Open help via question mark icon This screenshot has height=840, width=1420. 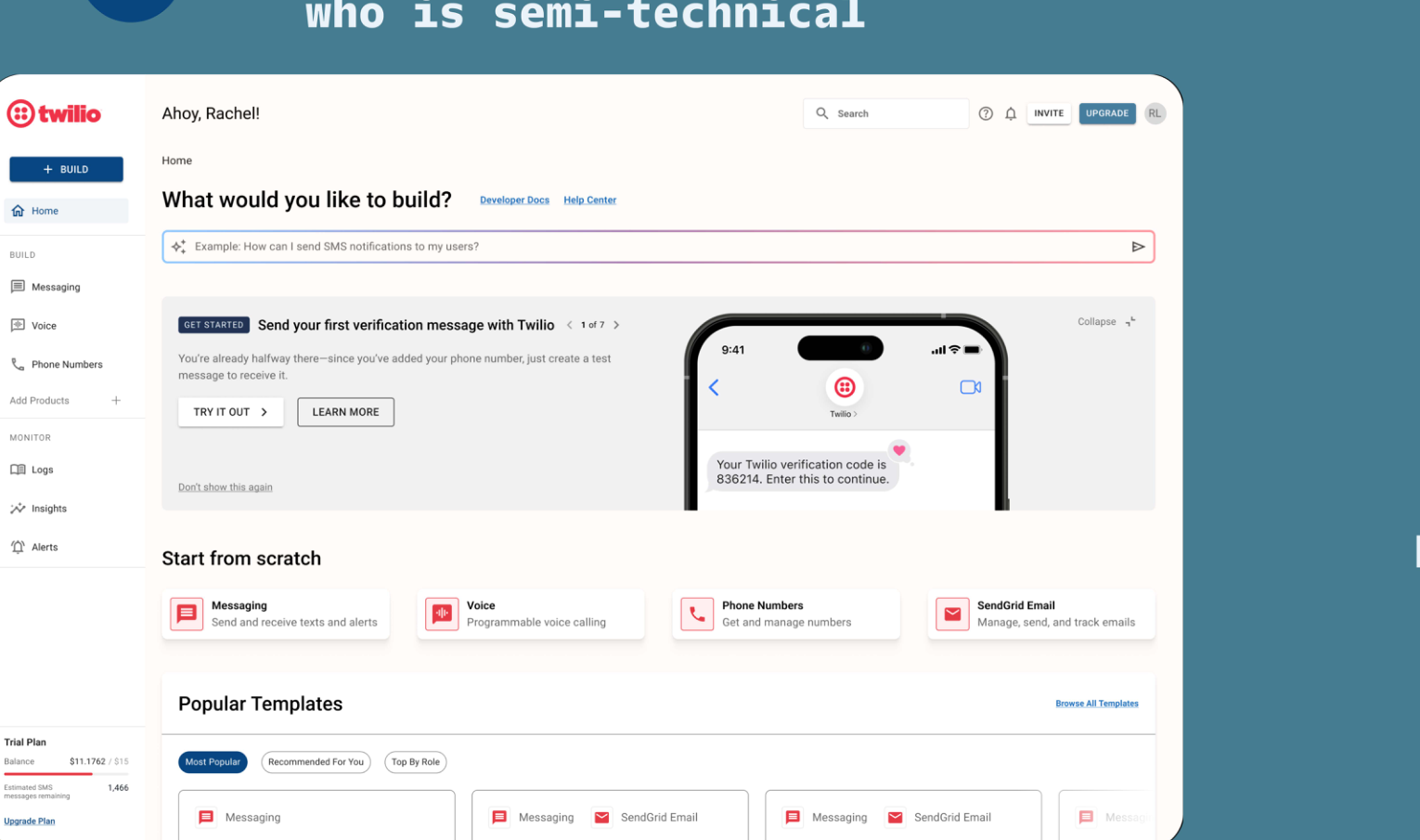coord(986,113)
